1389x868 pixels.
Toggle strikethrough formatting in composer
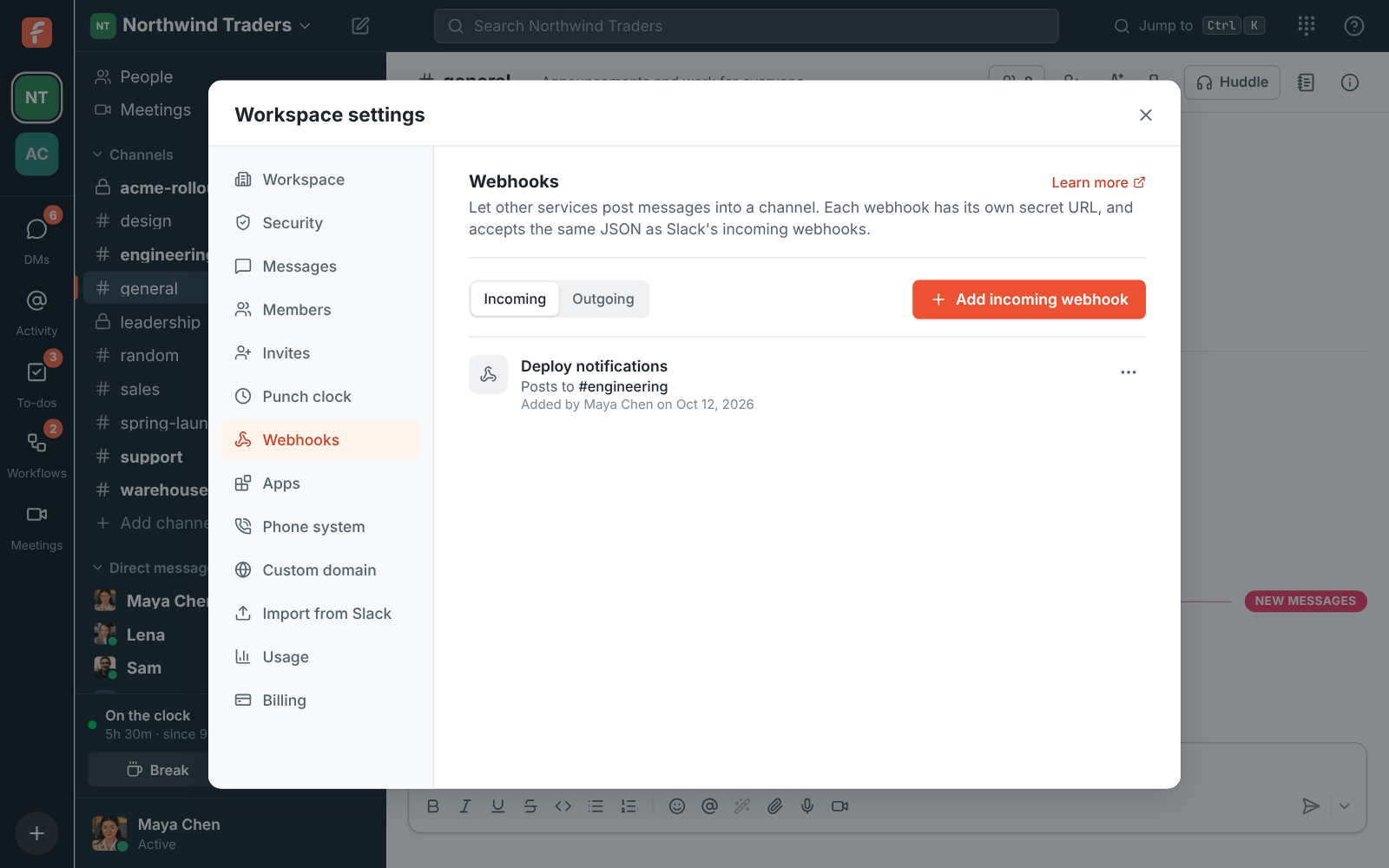530,806
